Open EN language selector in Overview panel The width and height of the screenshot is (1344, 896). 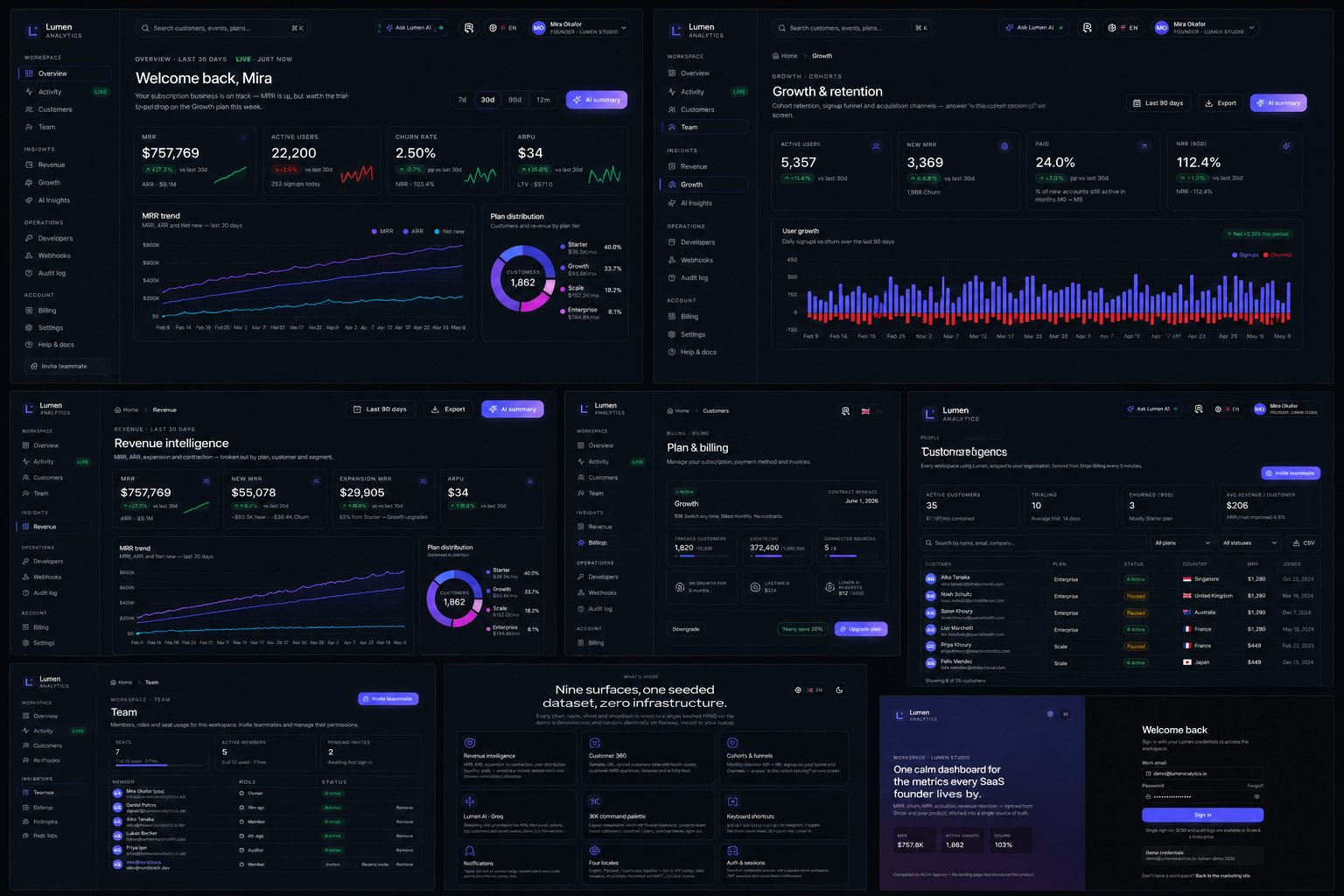click(503, 28)
